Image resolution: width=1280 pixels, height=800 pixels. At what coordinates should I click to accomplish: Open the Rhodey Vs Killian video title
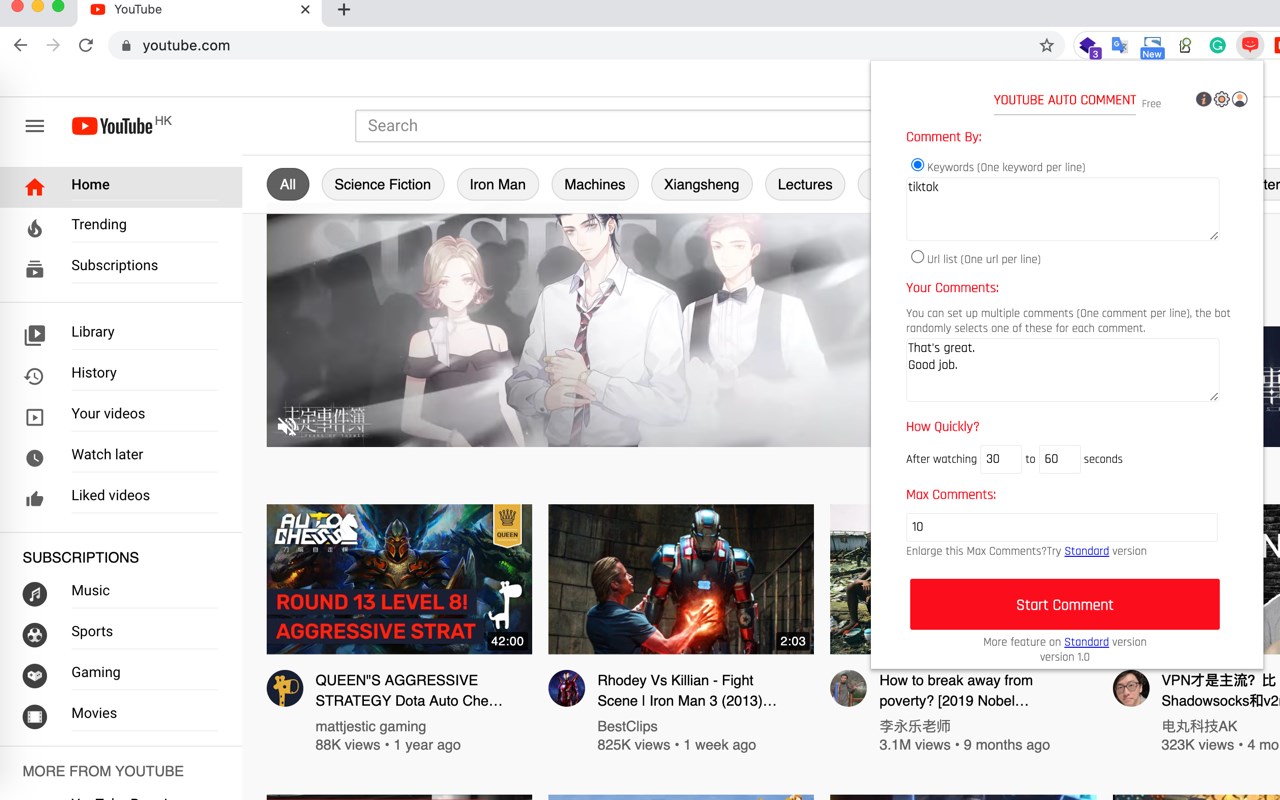tap(687, 690)
